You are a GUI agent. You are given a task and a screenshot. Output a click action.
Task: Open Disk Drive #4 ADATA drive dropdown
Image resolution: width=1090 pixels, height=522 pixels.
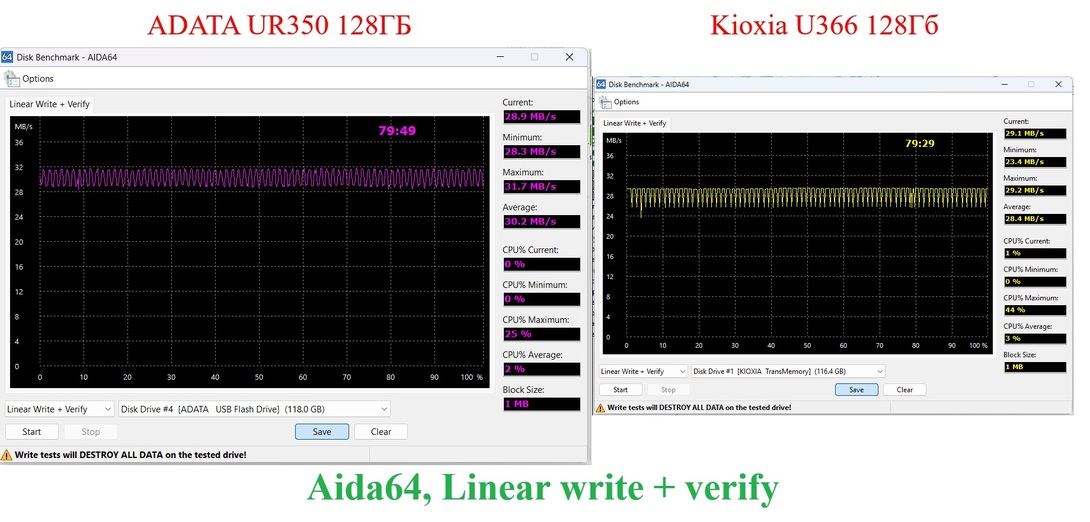click(254, 409)
